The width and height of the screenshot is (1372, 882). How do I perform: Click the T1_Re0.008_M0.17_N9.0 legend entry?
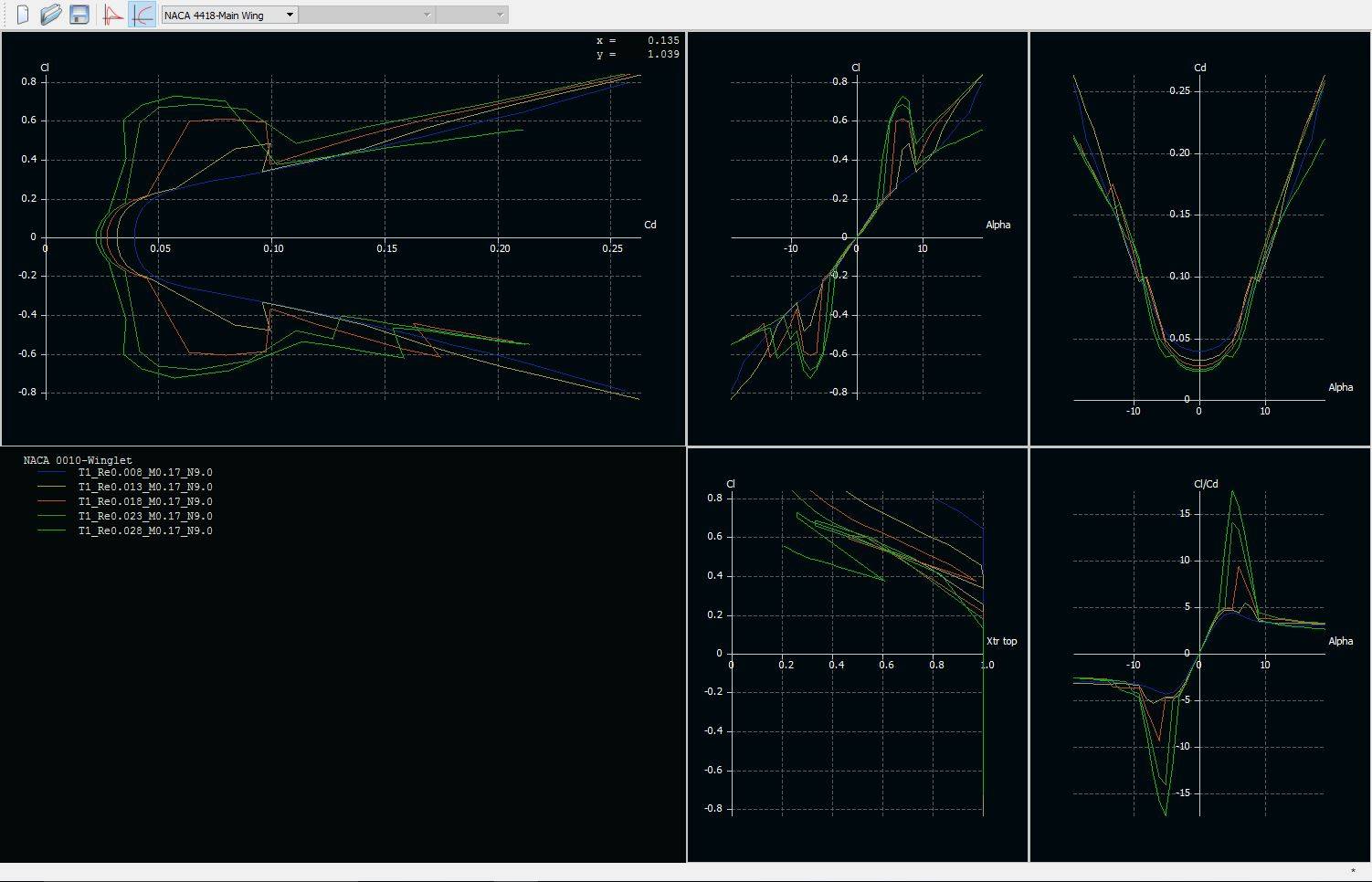click(x=145, y=473)
